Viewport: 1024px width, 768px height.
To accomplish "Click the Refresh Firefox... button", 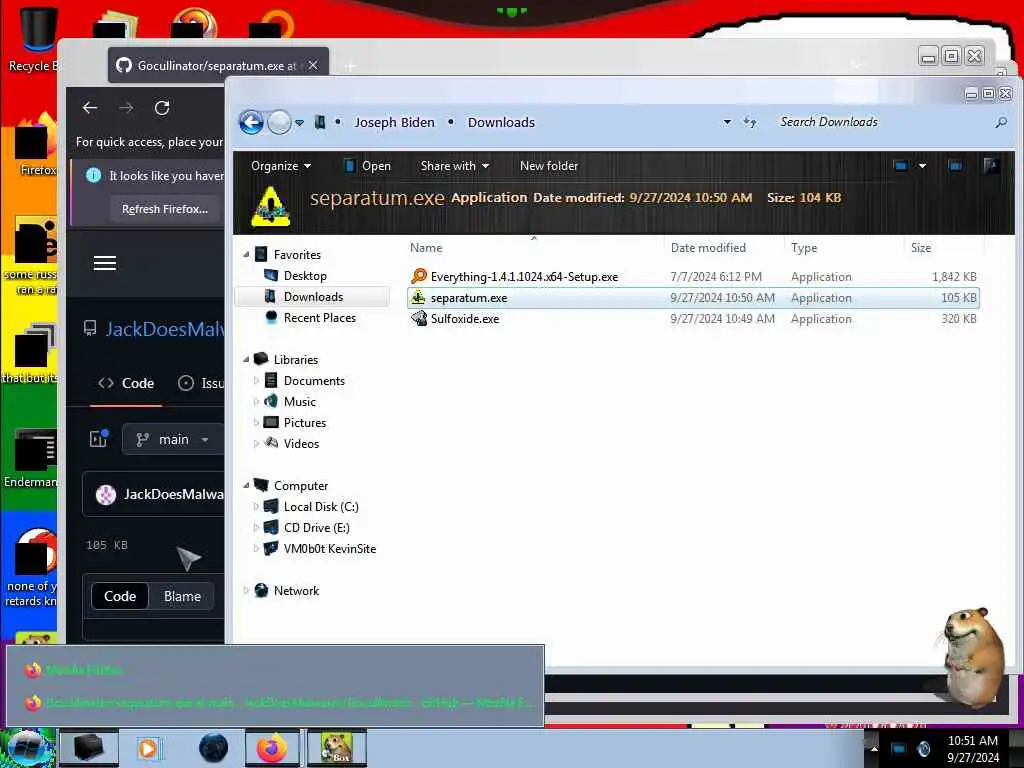I will (x=165, y=209).
